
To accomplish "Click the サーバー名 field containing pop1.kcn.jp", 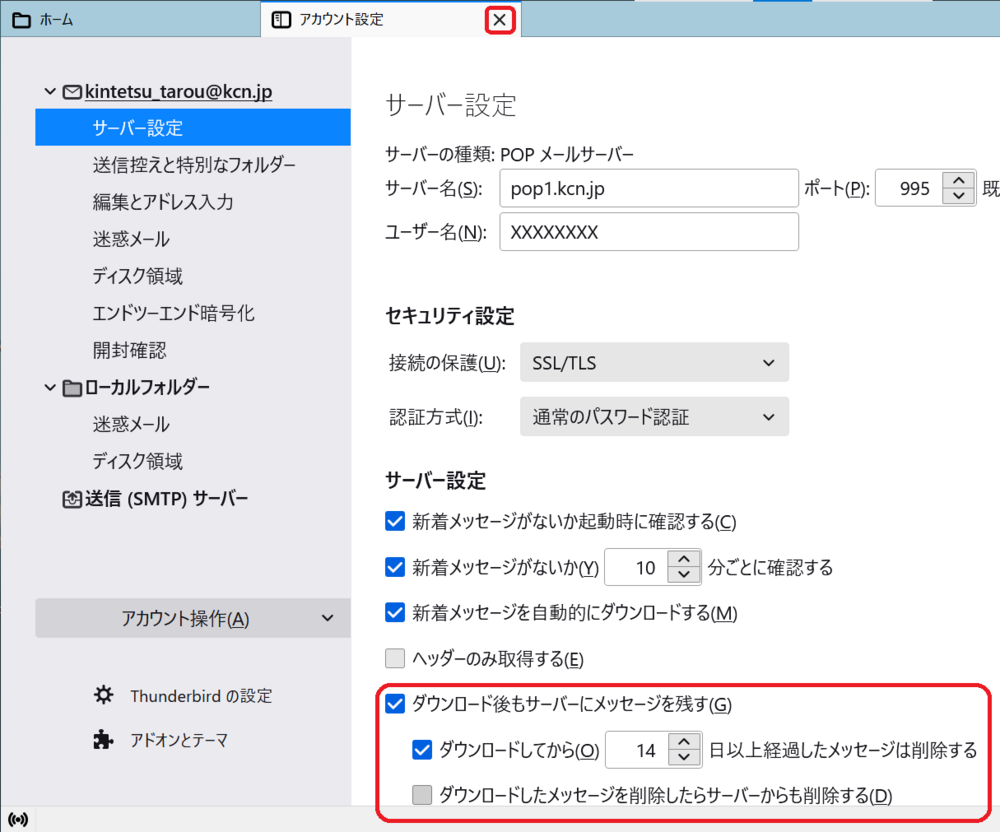I will (649, 189).
